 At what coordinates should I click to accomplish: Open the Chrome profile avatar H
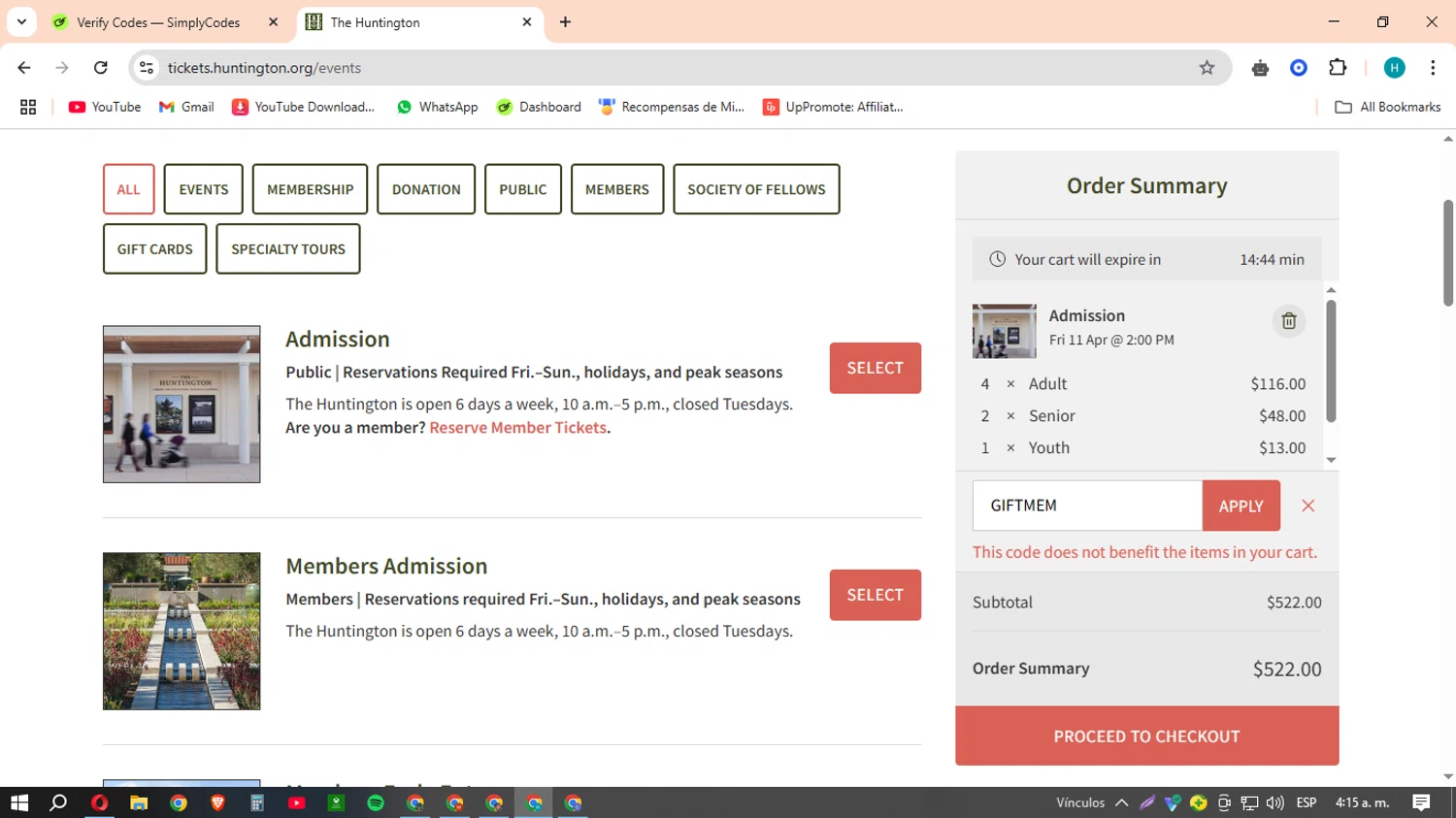pyautogui.click(x=1394, y=68)
